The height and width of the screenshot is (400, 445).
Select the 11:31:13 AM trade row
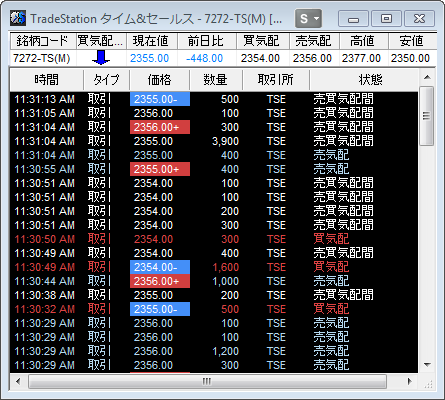tap(214, 99)
